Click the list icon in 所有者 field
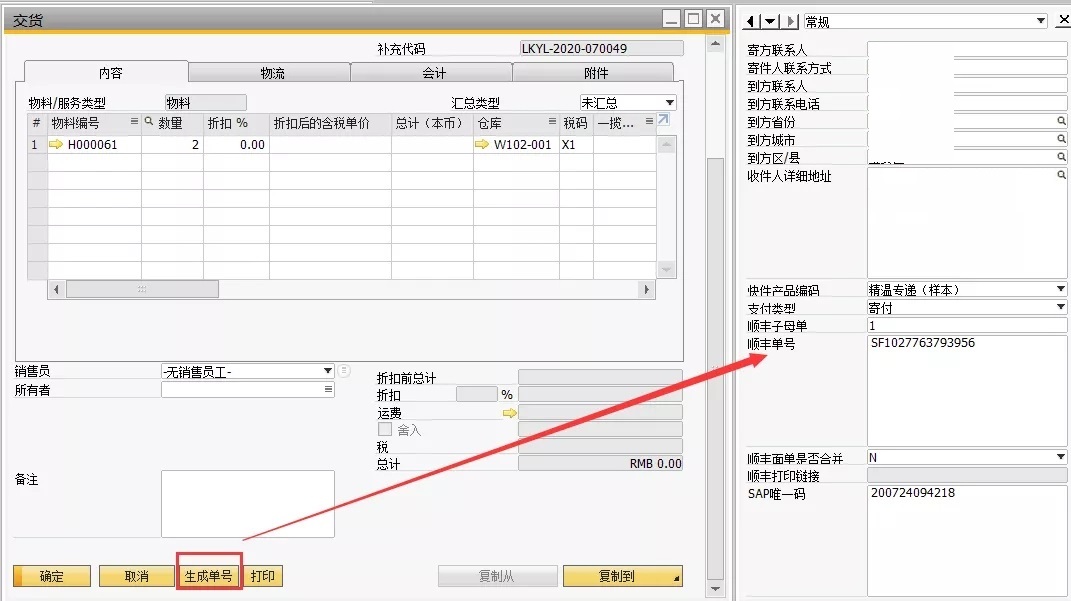The image size is (1071, 601). (328, 389)
